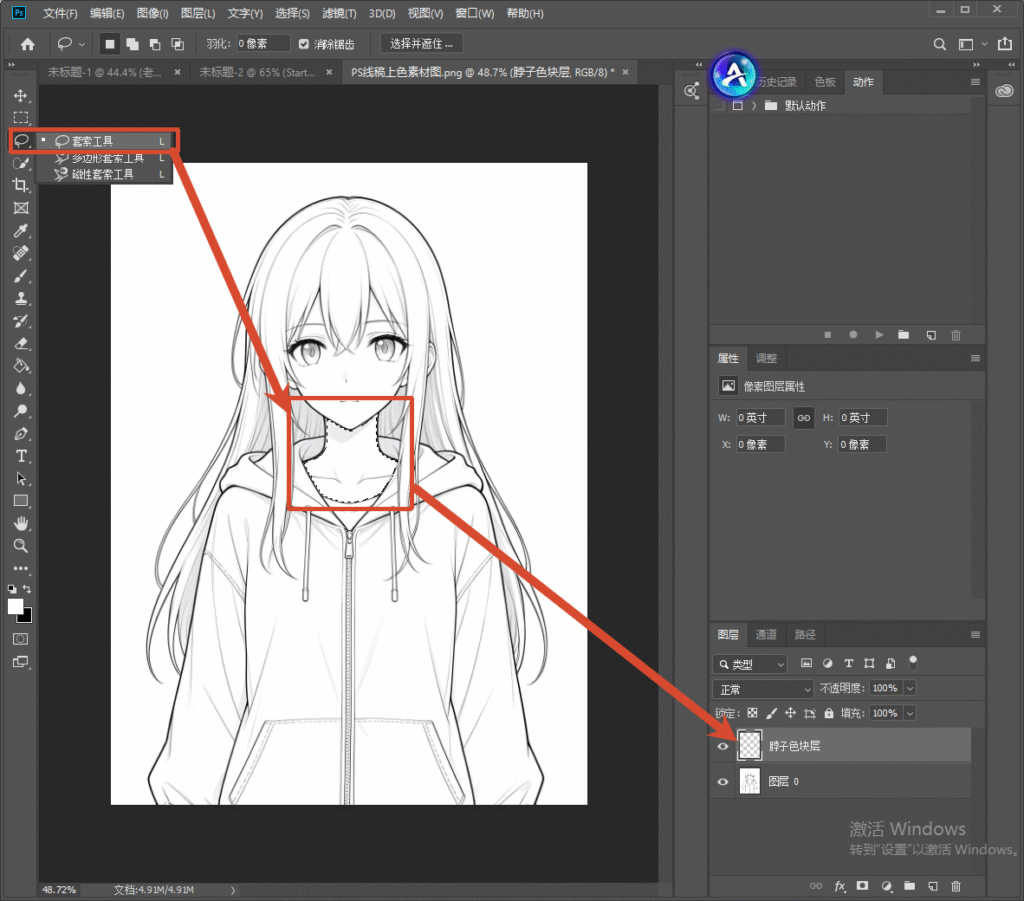
Task: Expand the 默认动作 action set
Action: [754, 106]
